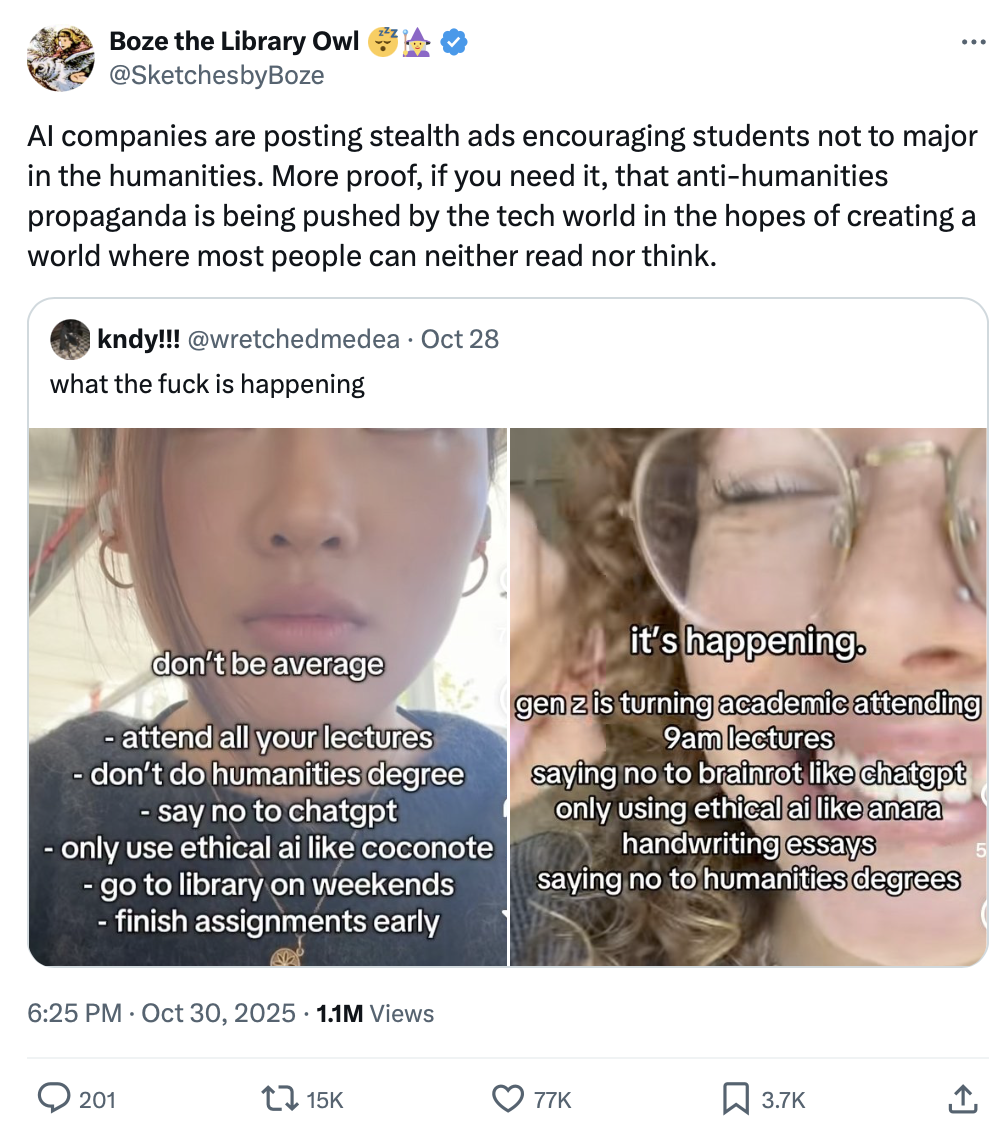
Task: Click the share upload icon
Action: tap(962, 1099)
